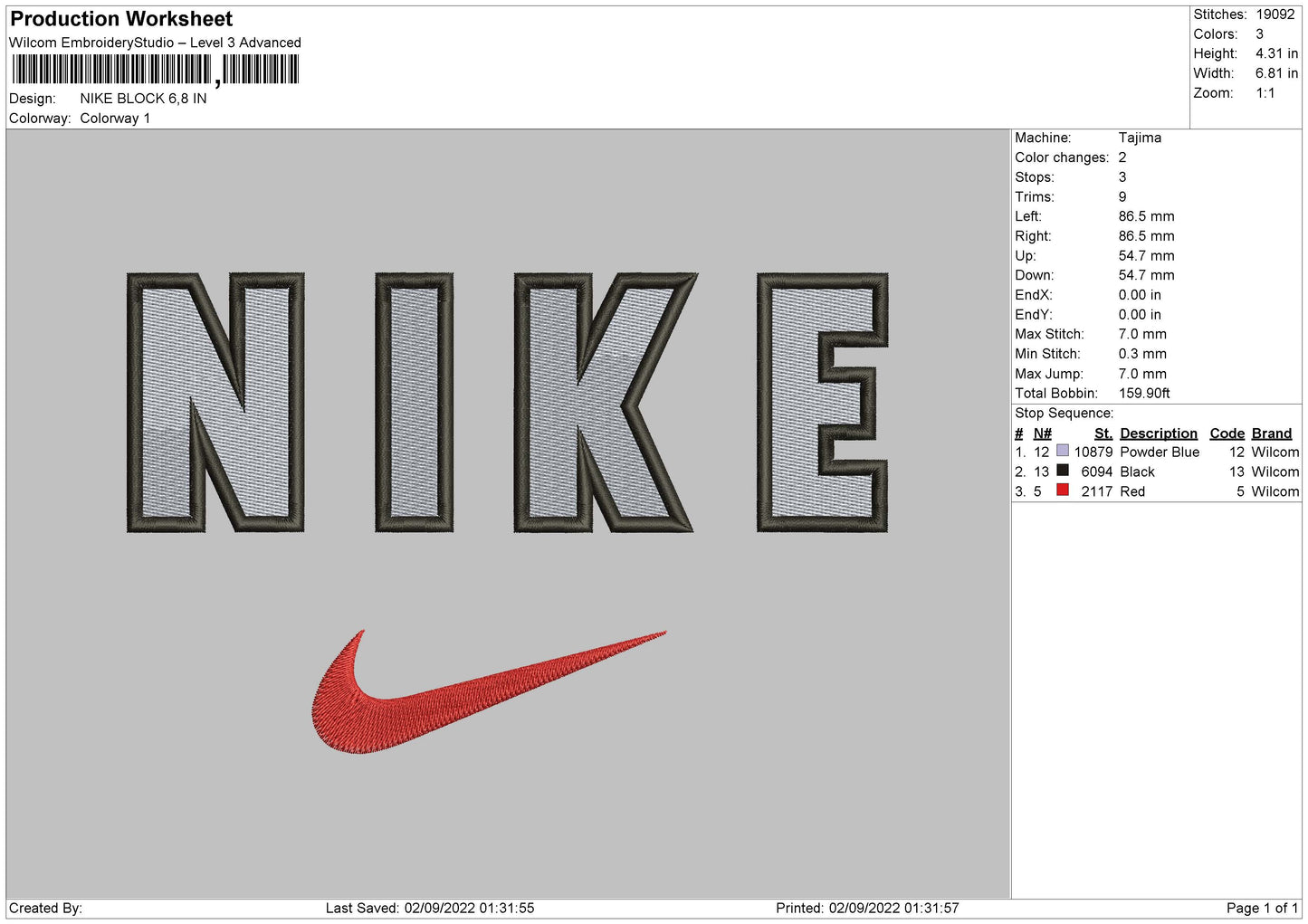Screen dimensions: 1308x924
Task: Click the Trims value 9
Action: 1122,196
